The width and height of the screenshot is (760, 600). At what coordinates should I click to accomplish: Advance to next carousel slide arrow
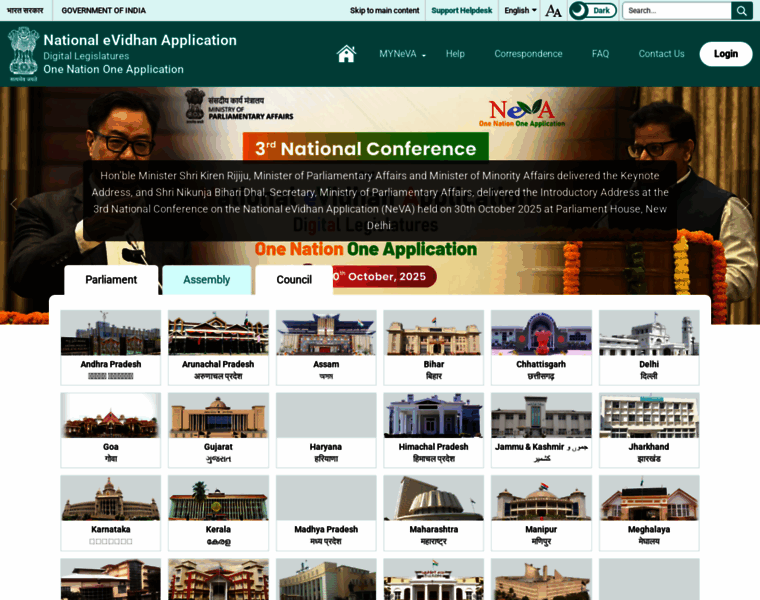pos(745,205)
